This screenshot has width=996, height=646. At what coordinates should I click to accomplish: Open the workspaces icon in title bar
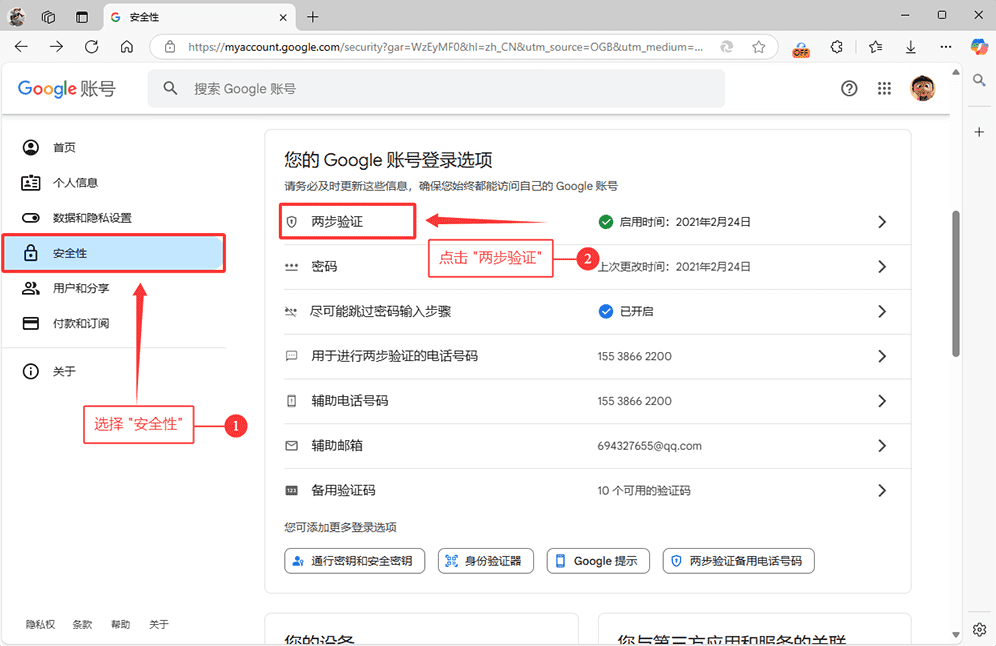(48, 17)
